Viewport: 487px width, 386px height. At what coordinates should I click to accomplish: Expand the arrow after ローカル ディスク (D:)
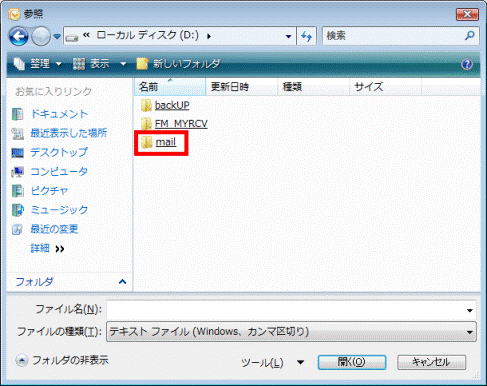209,36
